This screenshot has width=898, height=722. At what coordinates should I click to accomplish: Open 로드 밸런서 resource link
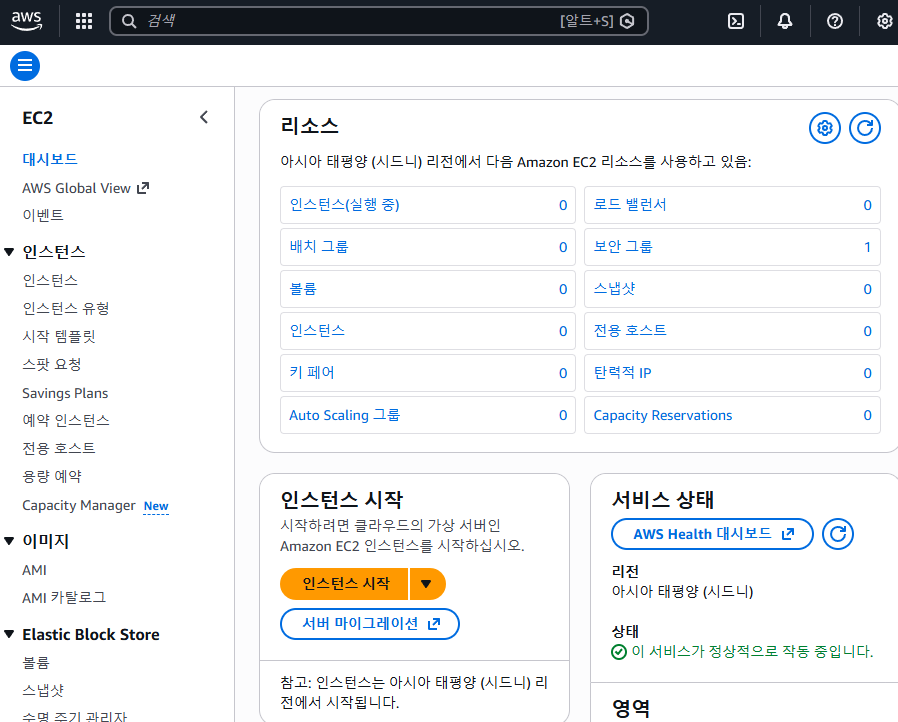pos(629,204)
